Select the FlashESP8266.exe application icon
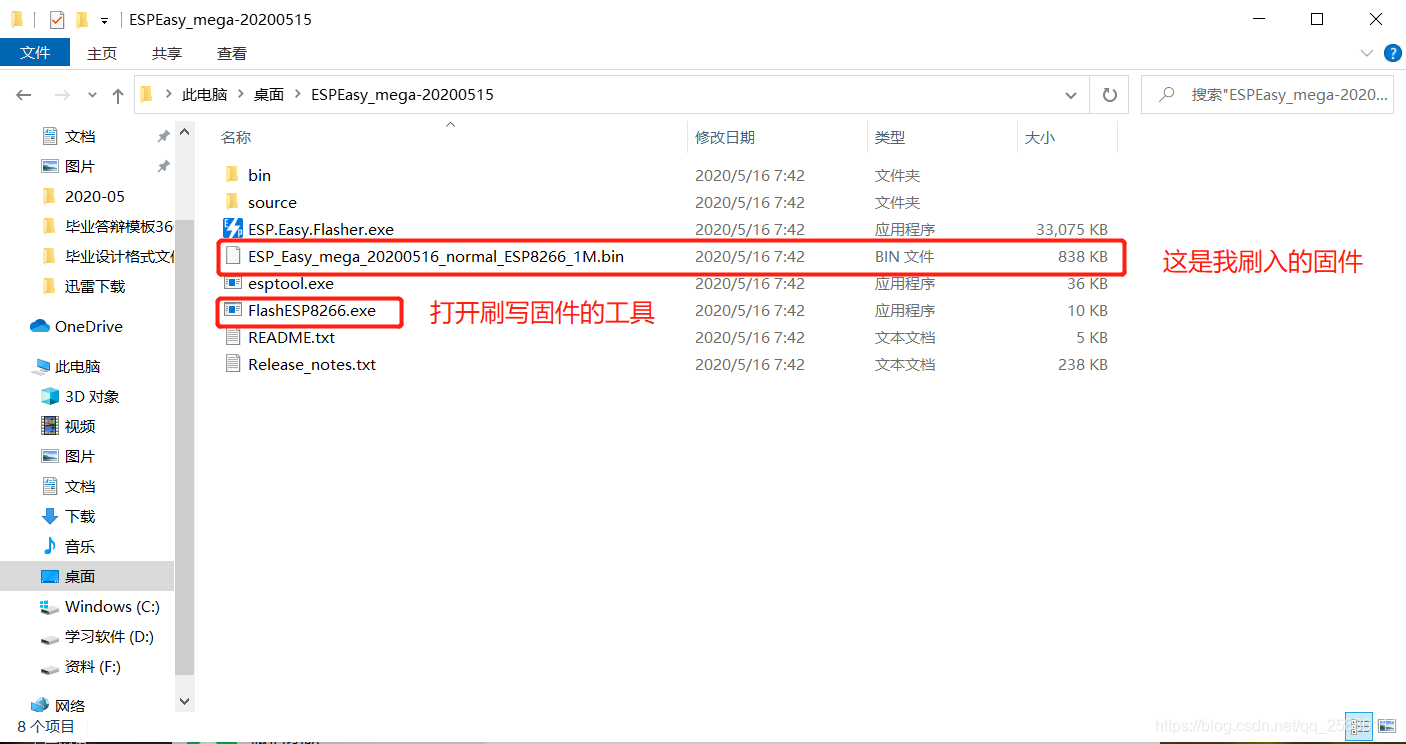The height and width of the screenshot is (744, 1406). pyautogui.click(x=232, y=310)
